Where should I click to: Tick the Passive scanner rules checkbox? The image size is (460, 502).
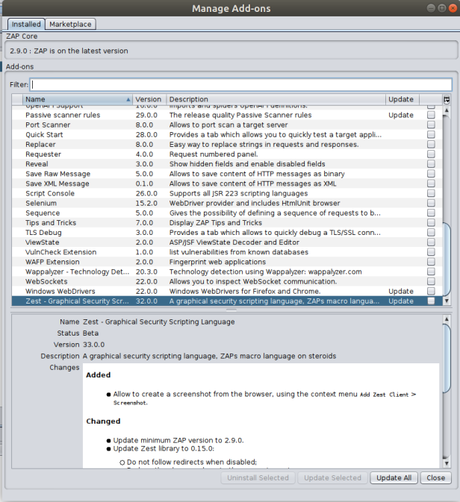coord(431,115)
